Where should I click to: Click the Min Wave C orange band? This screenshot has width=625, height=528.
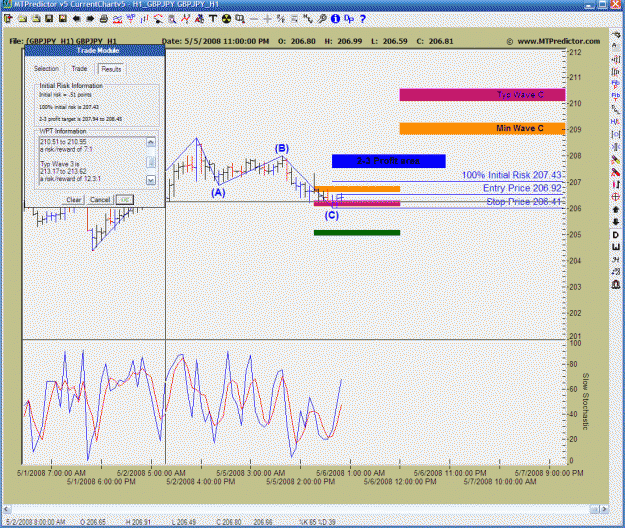pos(482,128)
